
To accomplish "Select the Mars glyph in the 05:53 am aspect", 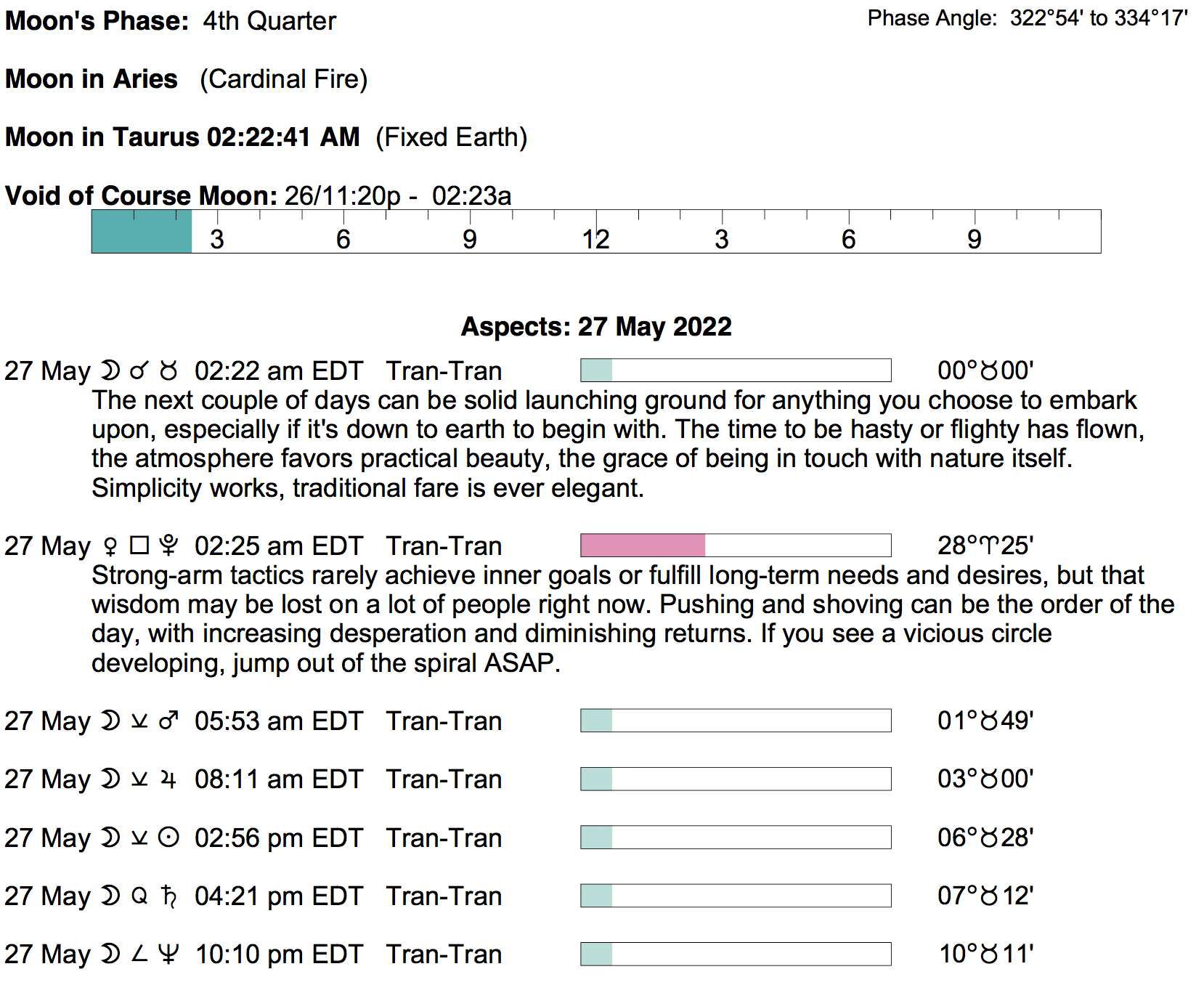I will [x=168, y=721].
